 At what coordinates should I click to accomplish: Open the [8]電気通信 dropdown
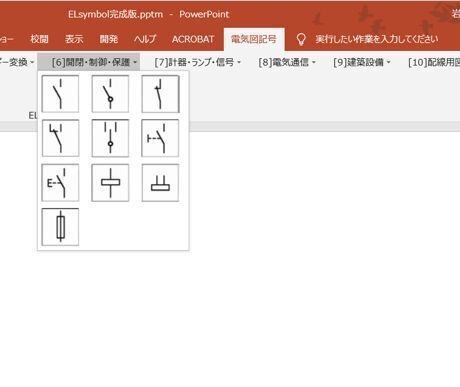pyautogui.click(x=287, y=62)
